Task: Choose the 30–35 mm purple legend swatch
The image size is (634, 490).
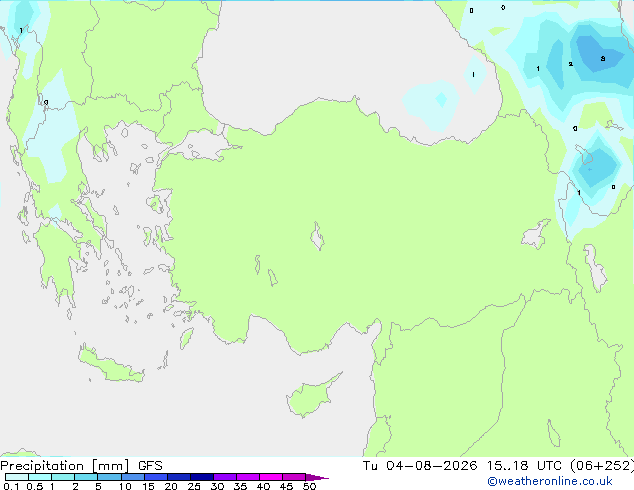Action: (224, 477)
